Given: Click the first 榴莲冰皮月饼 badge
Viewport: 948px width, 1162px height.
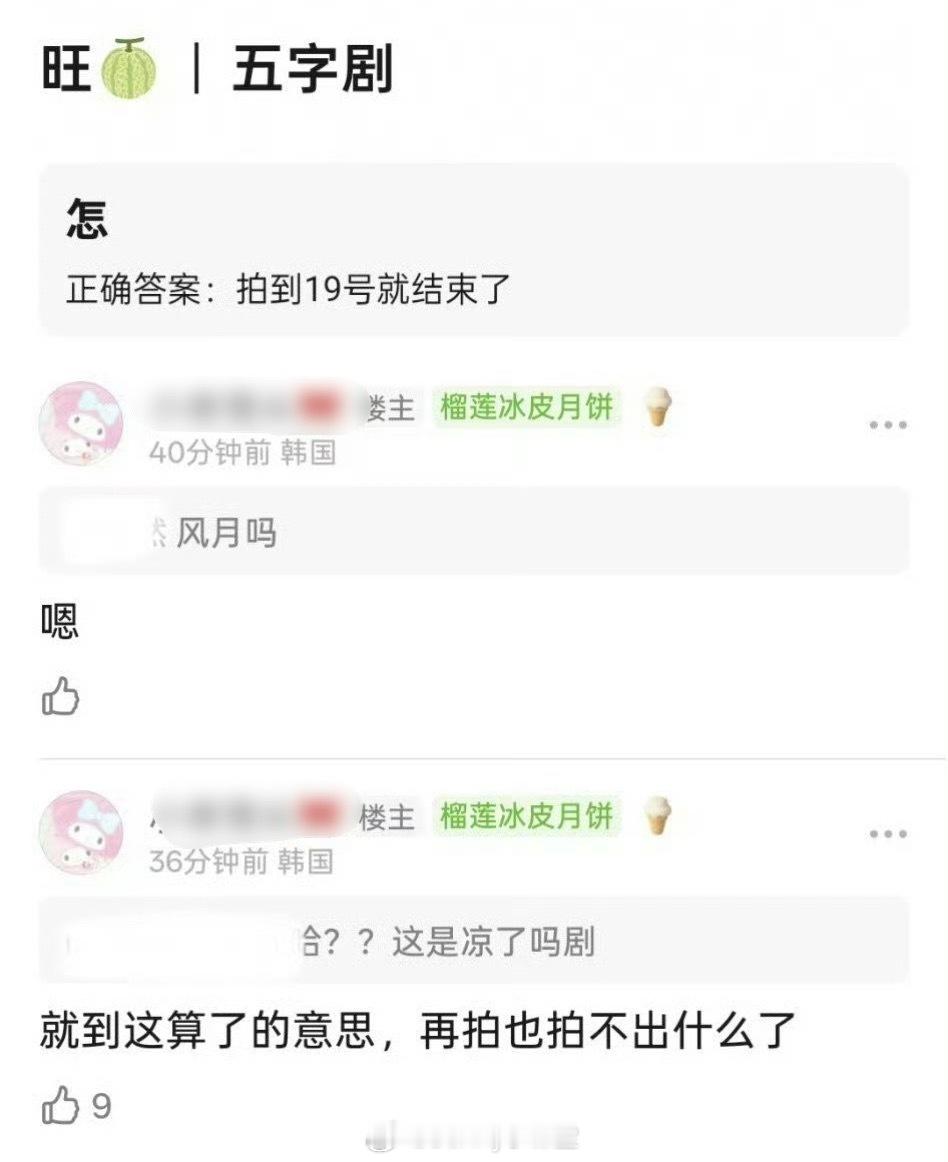Looking at the screenshot, I should tap(527, 407).
